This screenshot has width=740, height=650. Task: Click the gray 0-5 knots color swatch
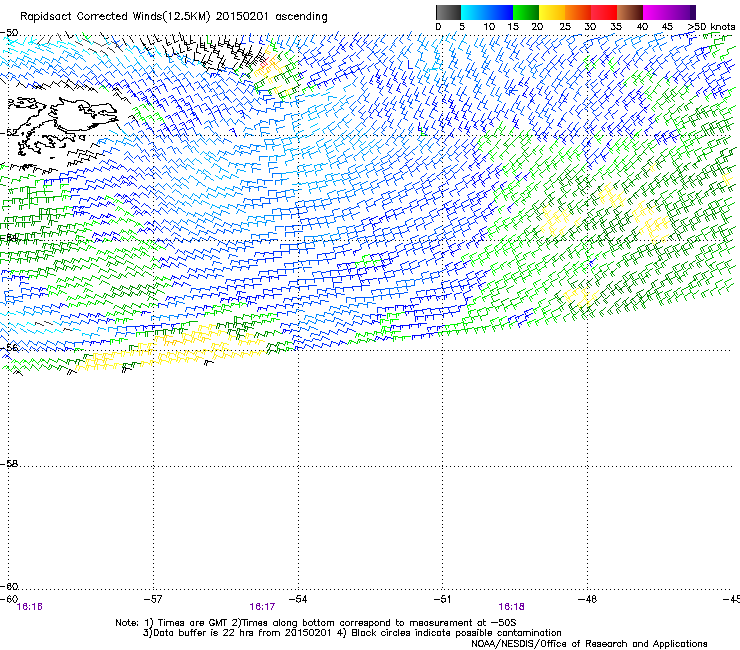448,12
